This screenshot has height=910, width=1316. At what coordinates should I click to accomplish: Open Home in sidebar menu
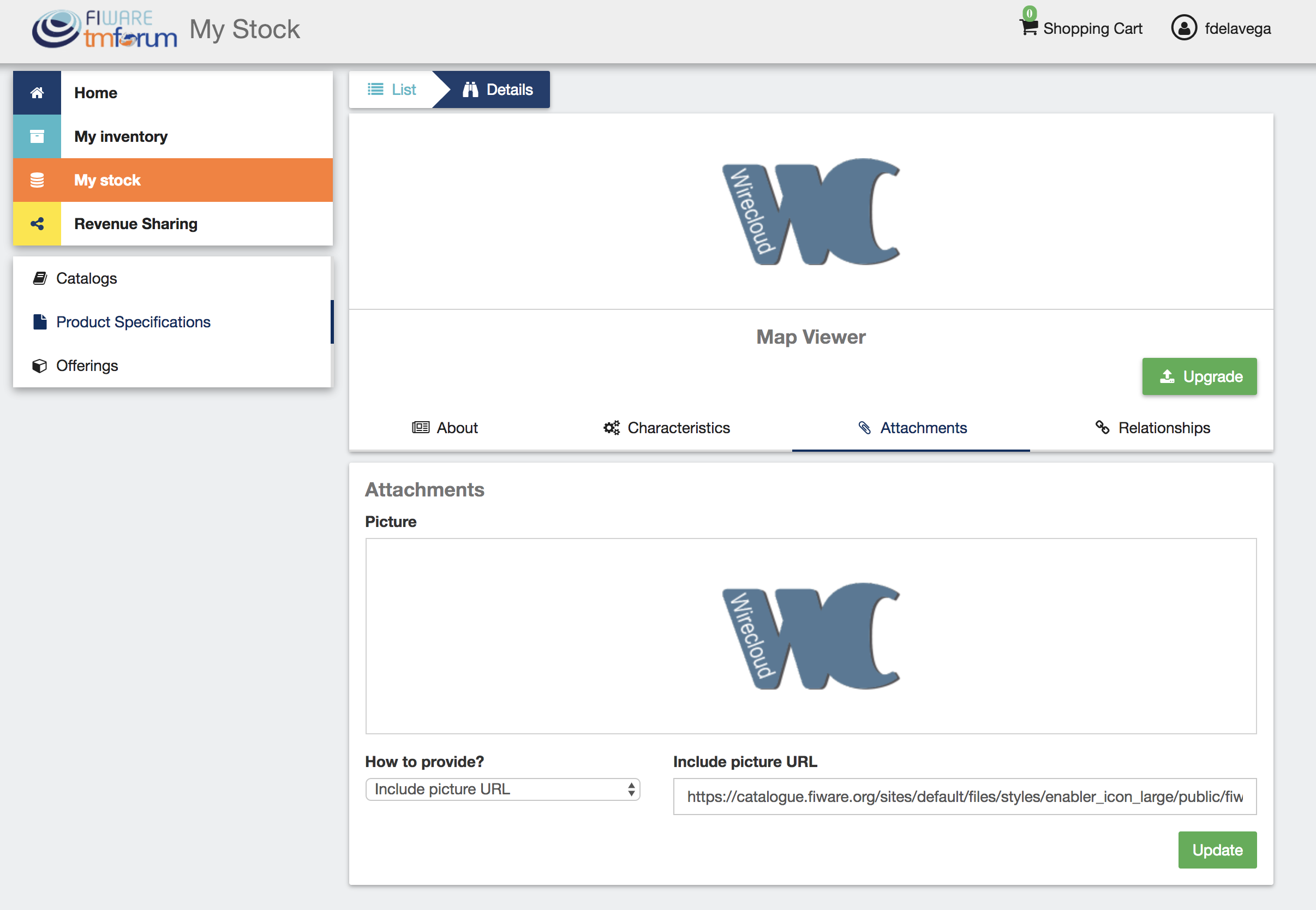(173, 93)
